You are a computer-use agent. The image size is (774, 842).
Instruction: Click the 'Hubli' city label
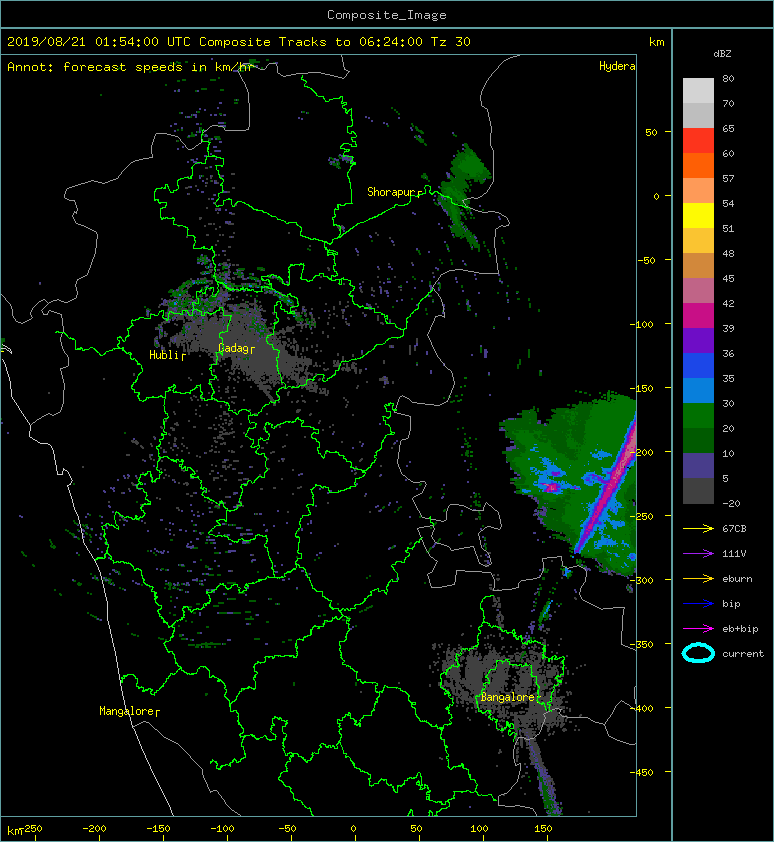[164, 354]
